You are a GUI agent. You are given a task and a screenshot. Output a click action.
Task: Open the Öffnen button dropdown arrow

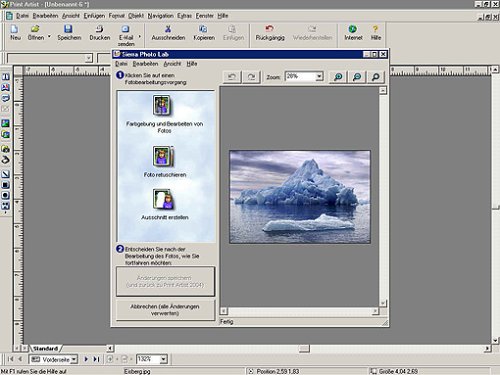(x=49, y=37)
